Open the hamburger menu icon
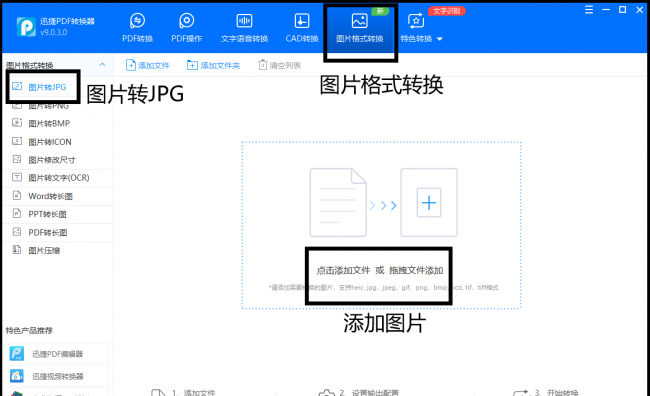Screen dimensions: 650x396 click(589, 10)
